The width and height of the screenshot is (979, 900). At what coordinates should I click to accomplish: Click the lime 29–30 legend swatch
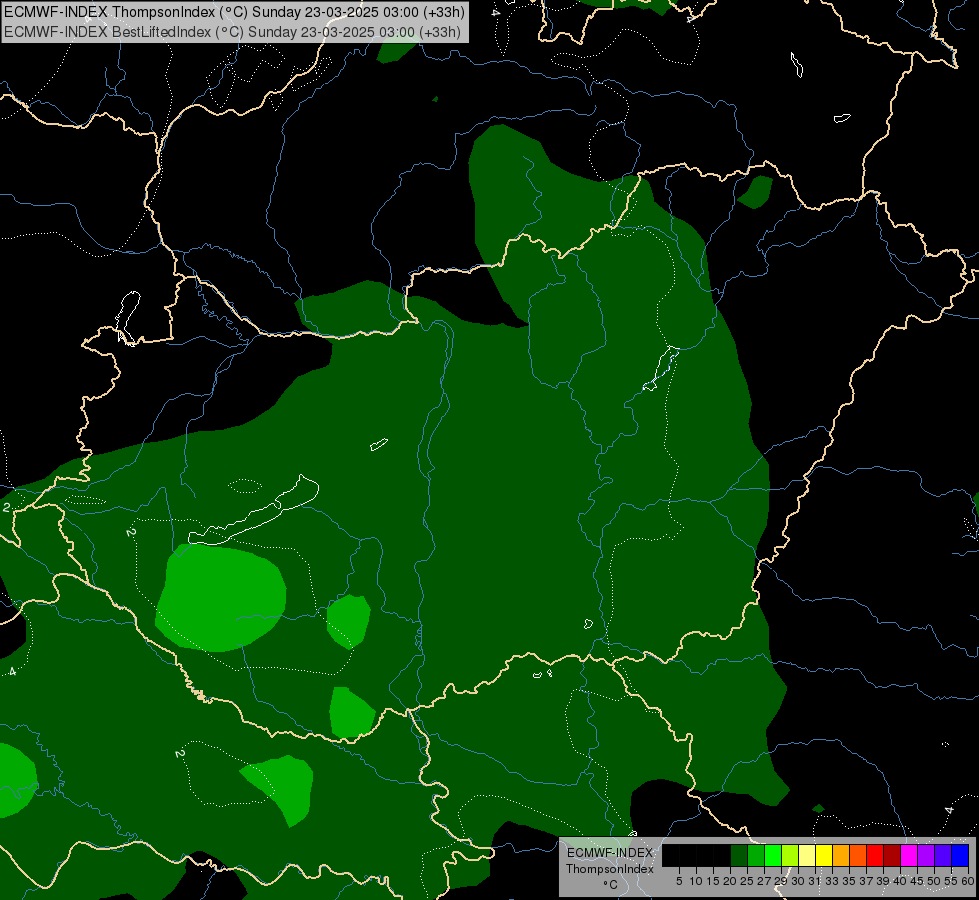[790, 855]
